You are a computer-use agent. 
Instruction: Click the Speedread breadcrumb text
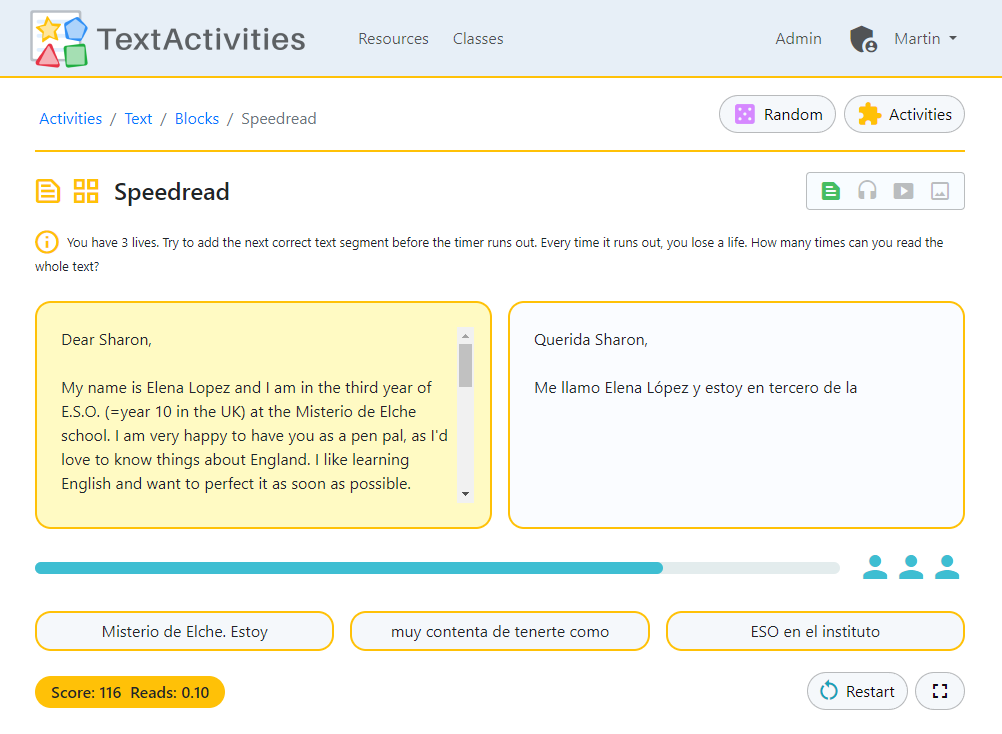tap(279, 119)
